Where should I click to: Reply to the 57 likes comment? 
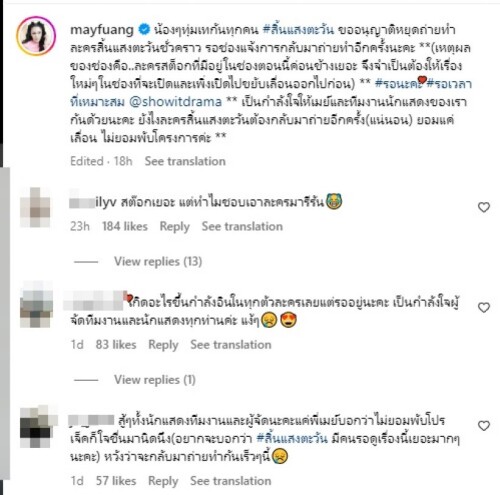163,481
